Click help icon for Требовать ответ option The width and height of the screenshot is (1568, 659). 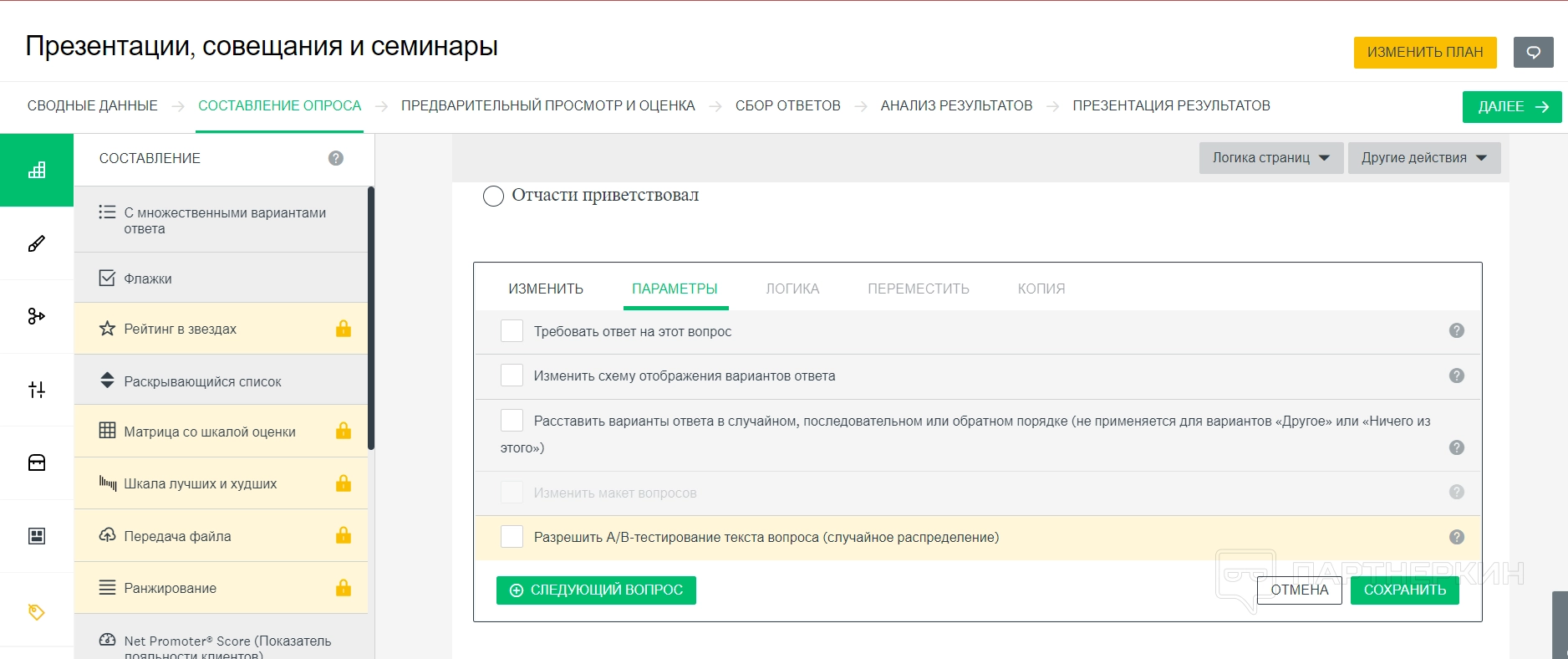(x=1457, y=330)
